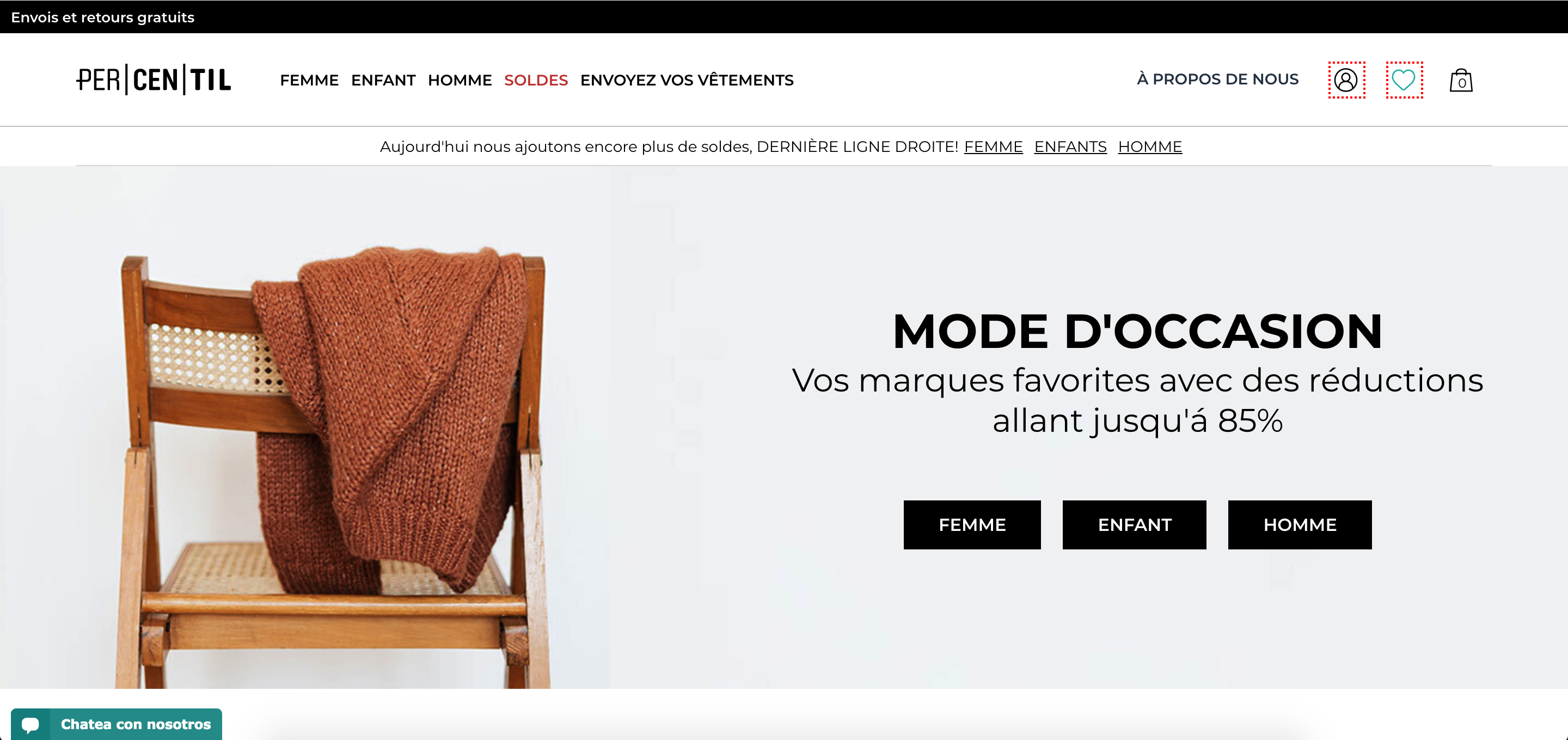Open the HOMME navigation menu

460,81
